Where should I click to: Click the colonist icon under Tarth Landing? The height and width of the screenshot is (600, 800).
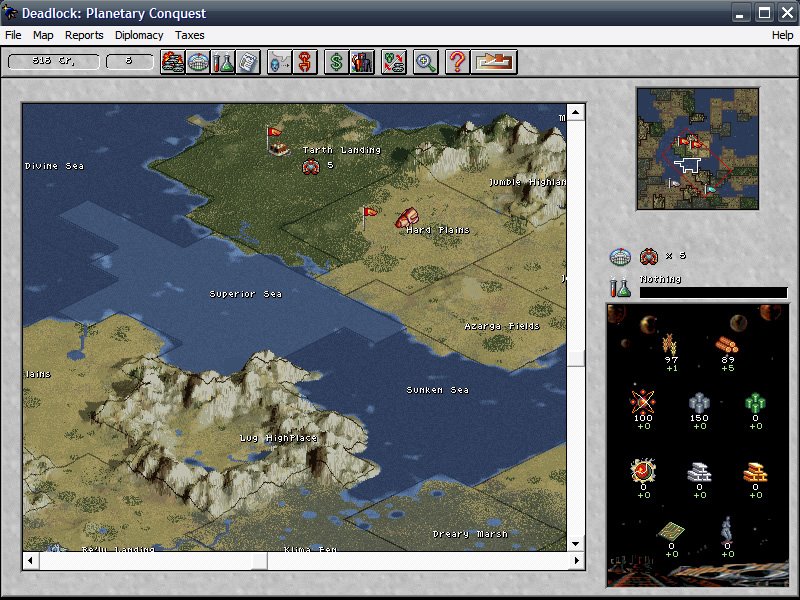click(x=311, y=167)
